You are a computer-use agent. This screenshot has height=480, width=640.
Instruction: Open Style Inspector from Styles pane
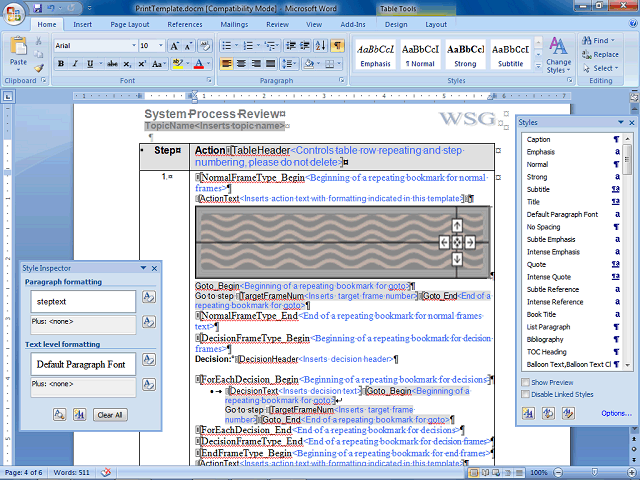(x=548, y=413)
